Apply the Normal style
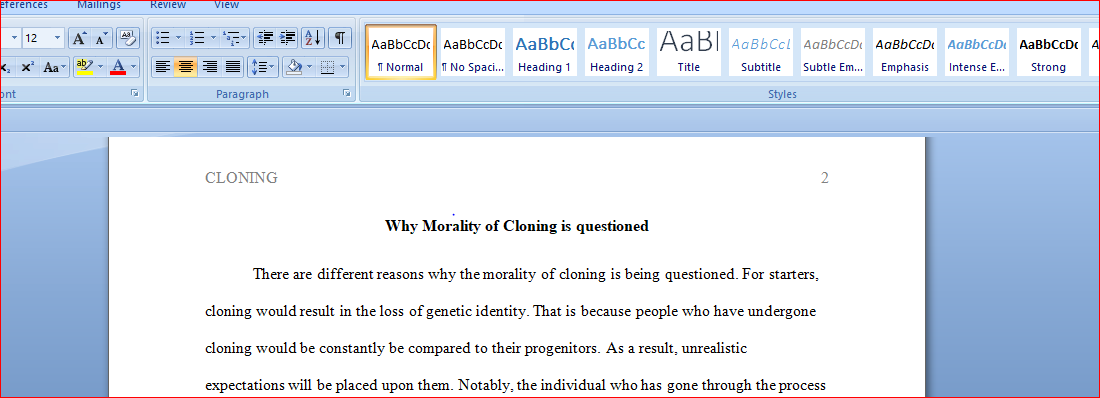The height and width of the screenshot is (398, 1100). coord(400,52)
